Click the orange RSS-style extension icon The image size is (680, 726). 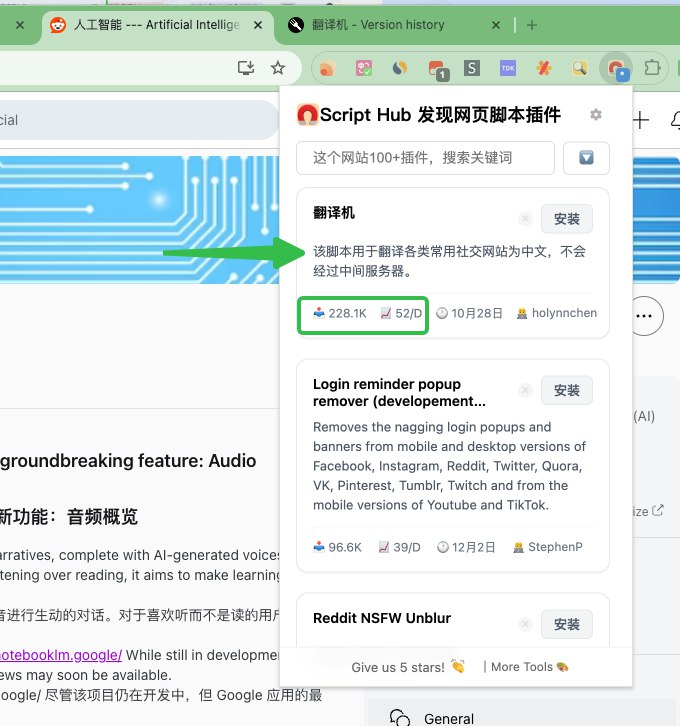click(327, 68)
